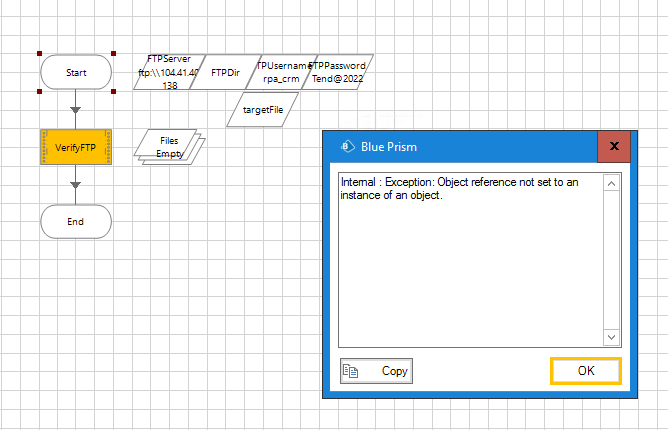Viewport: 668px width, 430px height.
Task: Copy the exception message text
Action: pos(376,371)
